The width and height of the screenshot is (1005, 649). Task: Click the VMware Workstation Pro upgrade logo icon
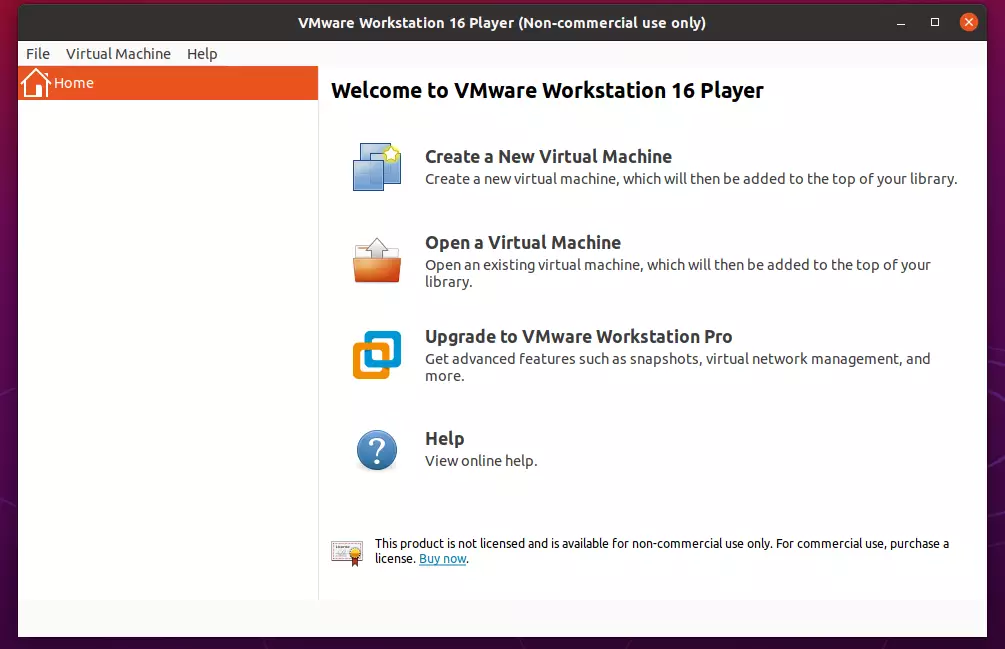point(377,354)
